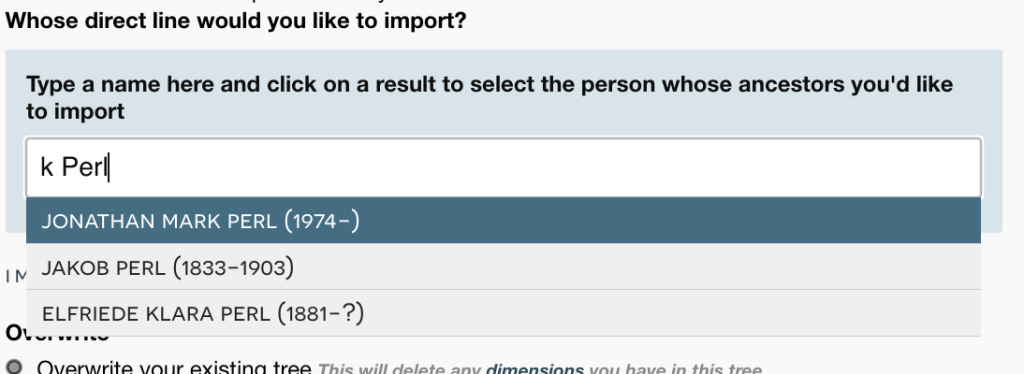The image size is (1024, 374).
Task: Click into the name search input field
Action: coord(503,167)
